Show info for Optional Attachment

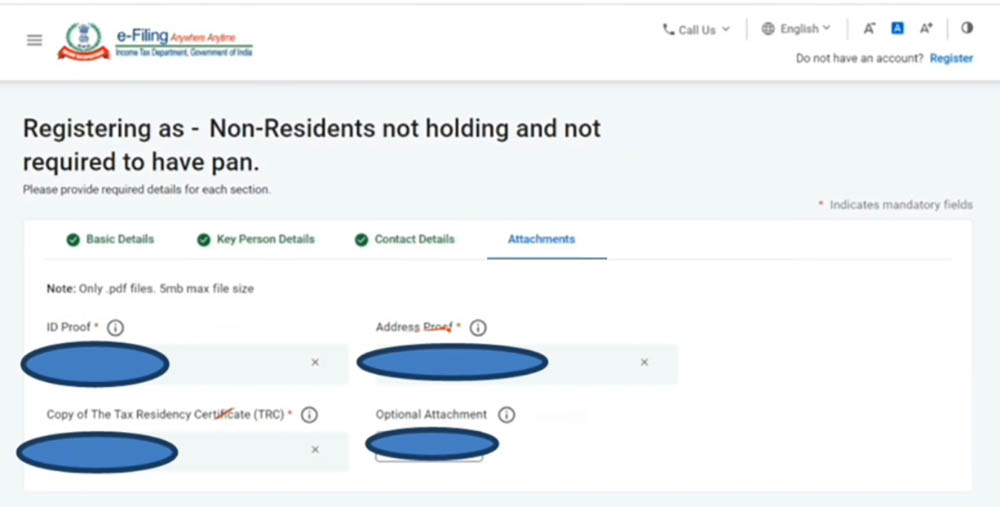click(x=506, y=414)
